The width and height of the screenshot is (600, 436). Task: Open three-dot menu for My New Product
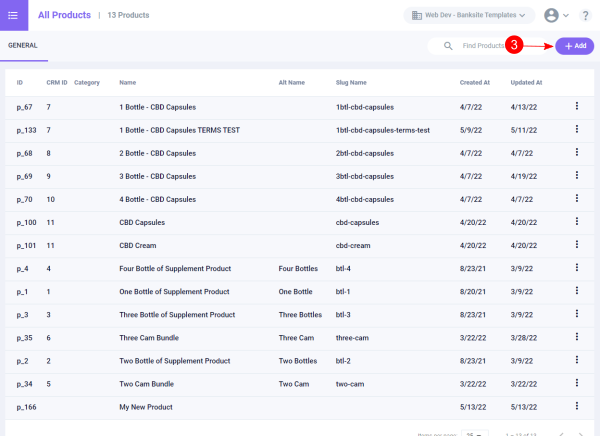pyautogui.click(x=576, y=407)
